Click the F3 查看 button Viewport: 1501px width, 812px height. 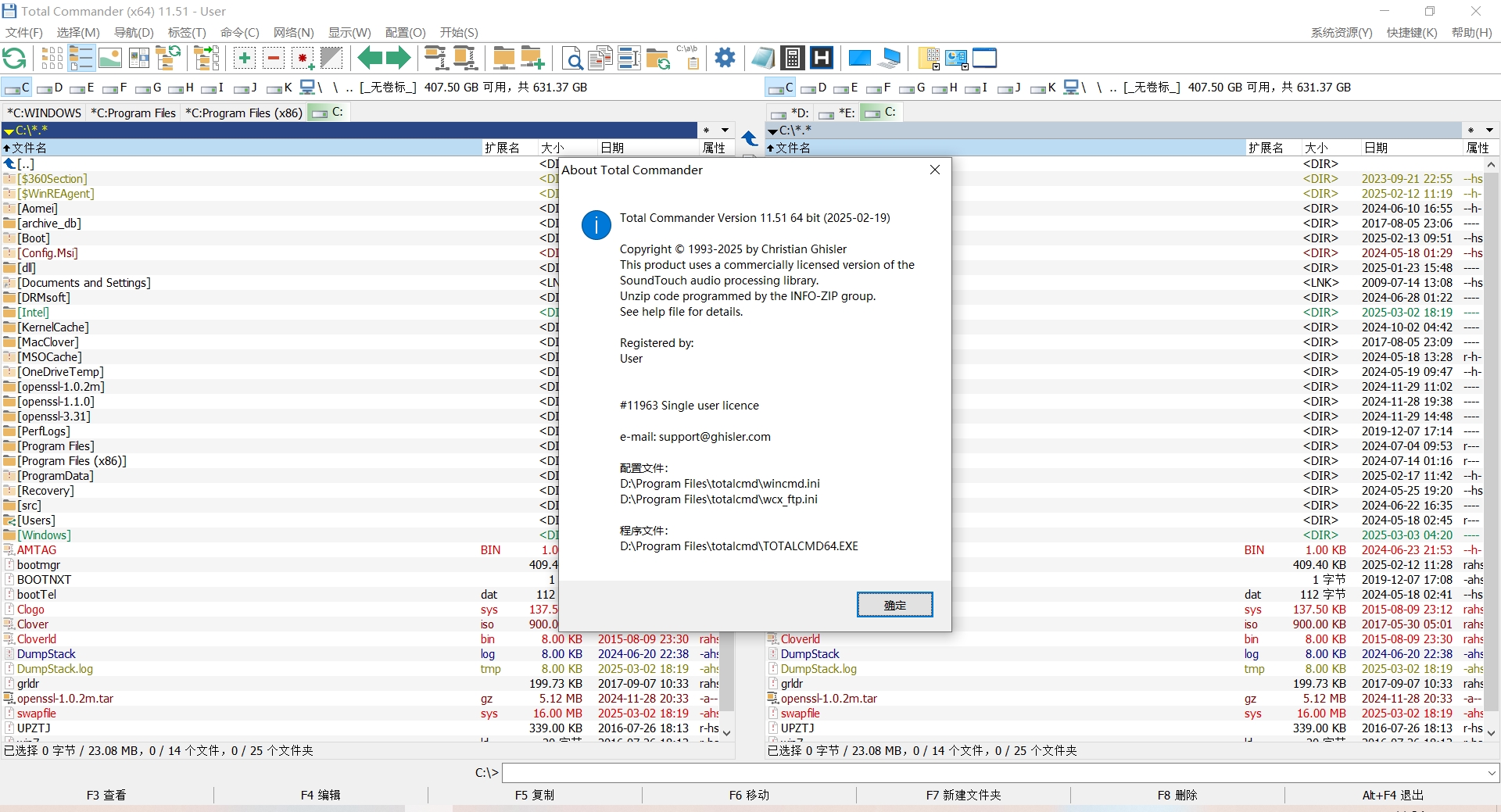pos(106,795)
